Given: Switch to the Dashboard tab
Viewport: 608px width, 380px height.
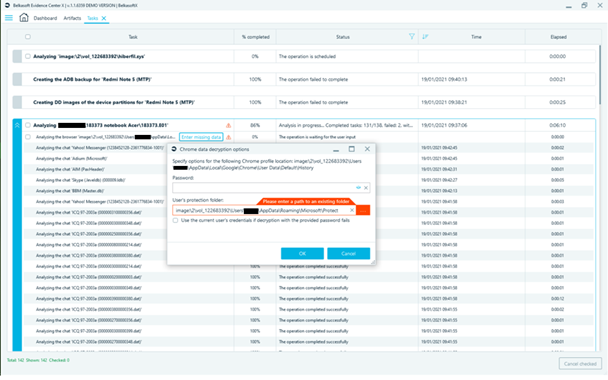Looking at the screenshot, I should [45, 18].
